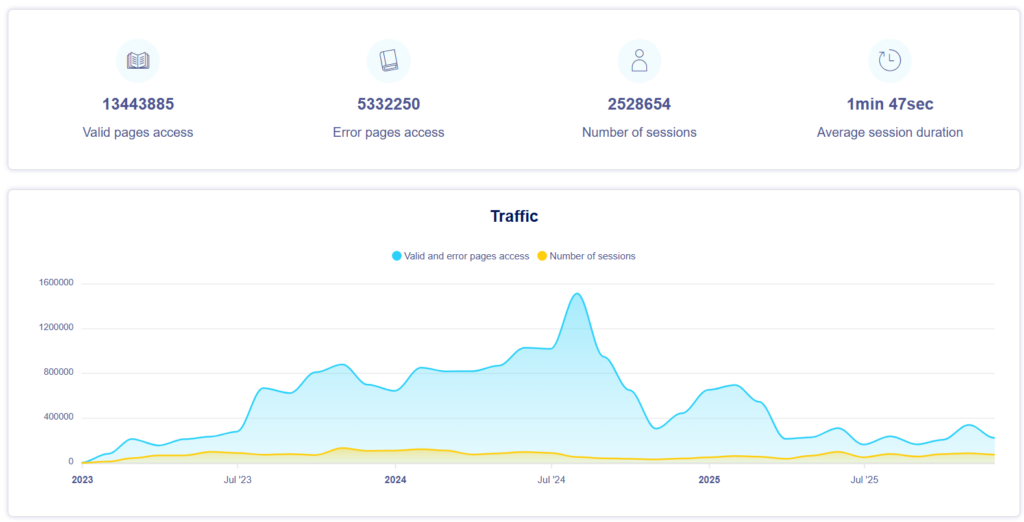Click the 'Average session duration' label
Screen dimensions: 1024x522
tap(889, 132)
